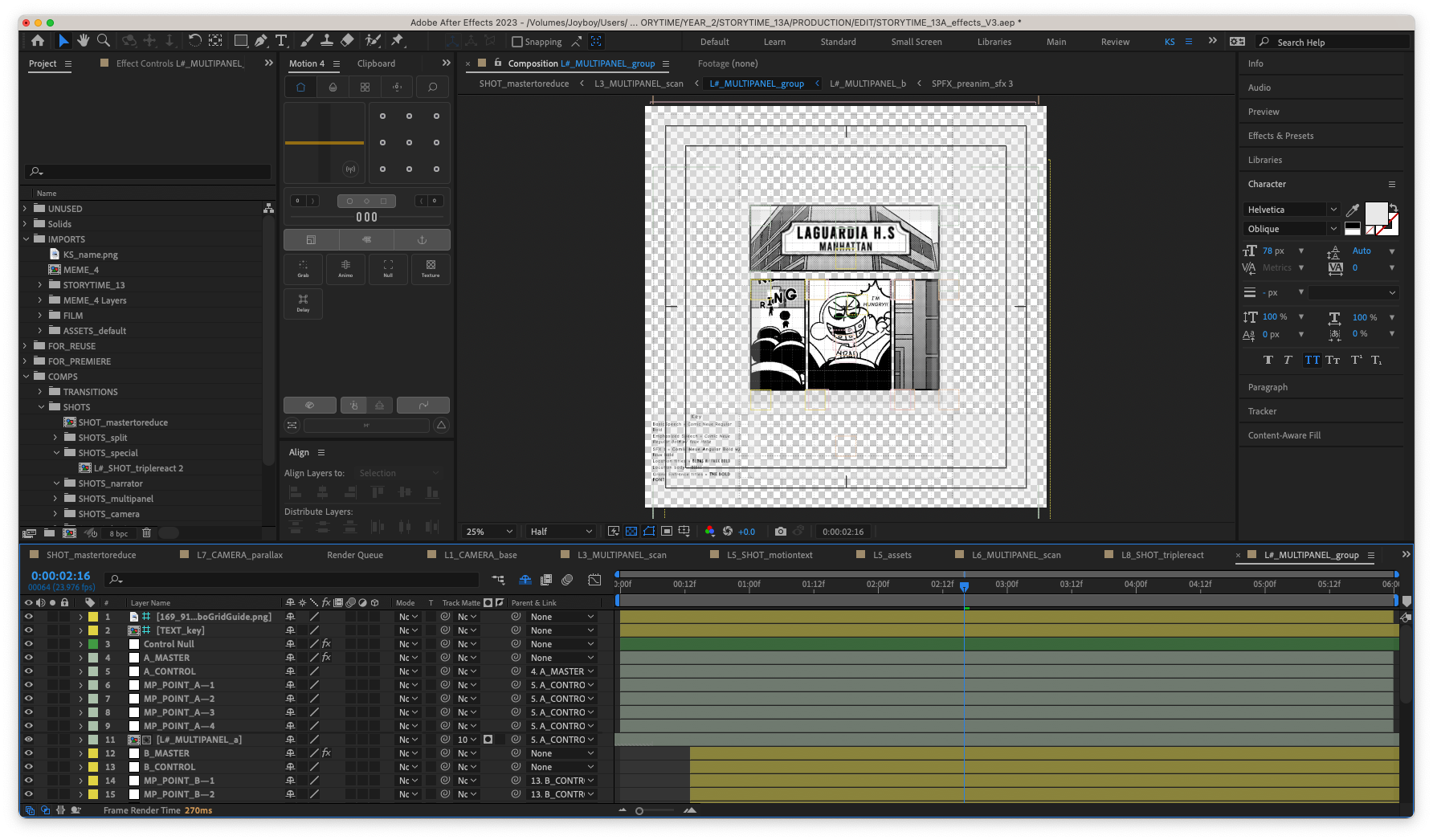Screen dimensions: 1433x840
Task: Select the Puppet Pin tool
Action: [398, 41]
